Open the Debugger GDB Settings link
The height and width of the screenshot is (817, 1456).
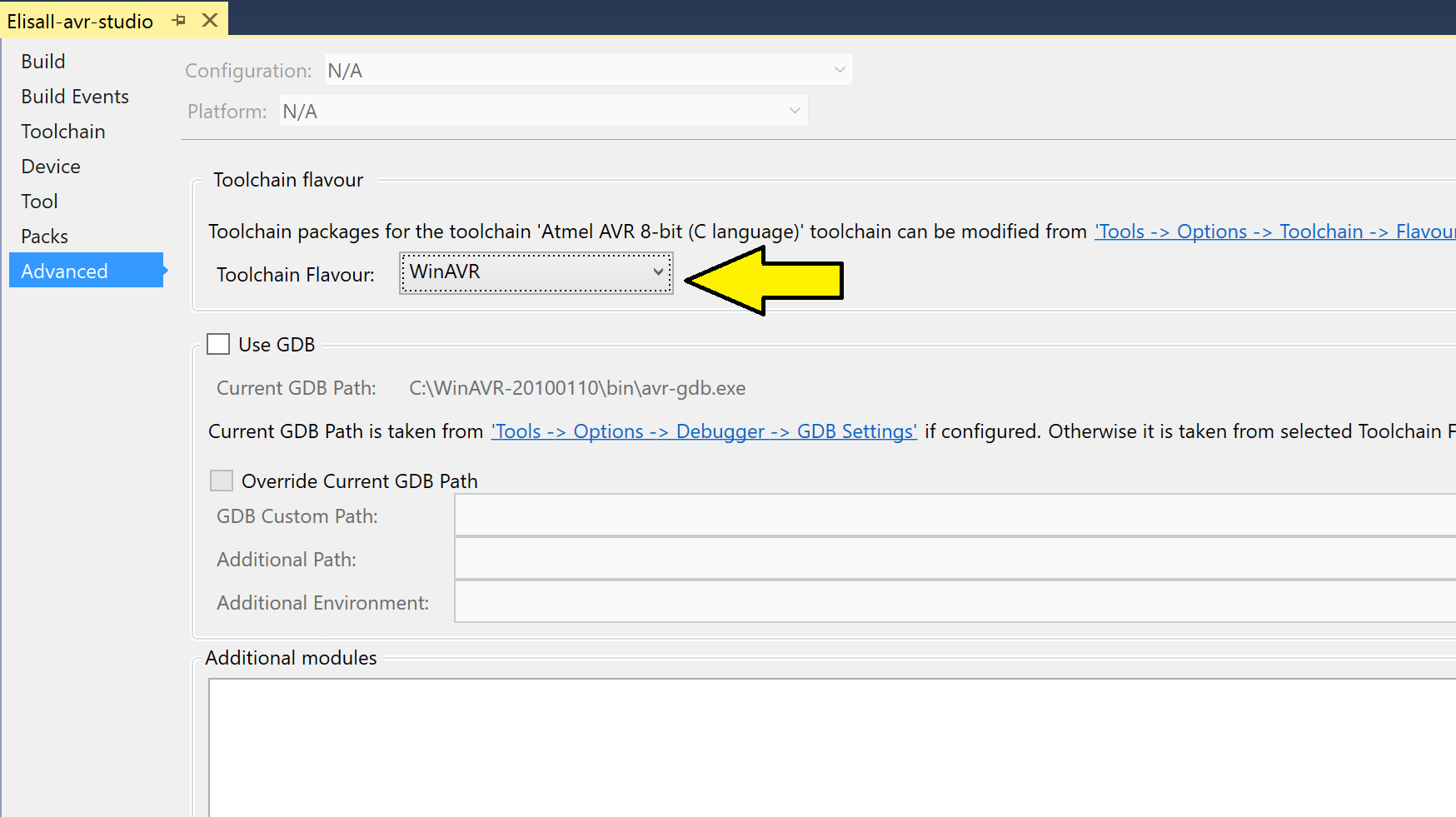pos(704,431)
